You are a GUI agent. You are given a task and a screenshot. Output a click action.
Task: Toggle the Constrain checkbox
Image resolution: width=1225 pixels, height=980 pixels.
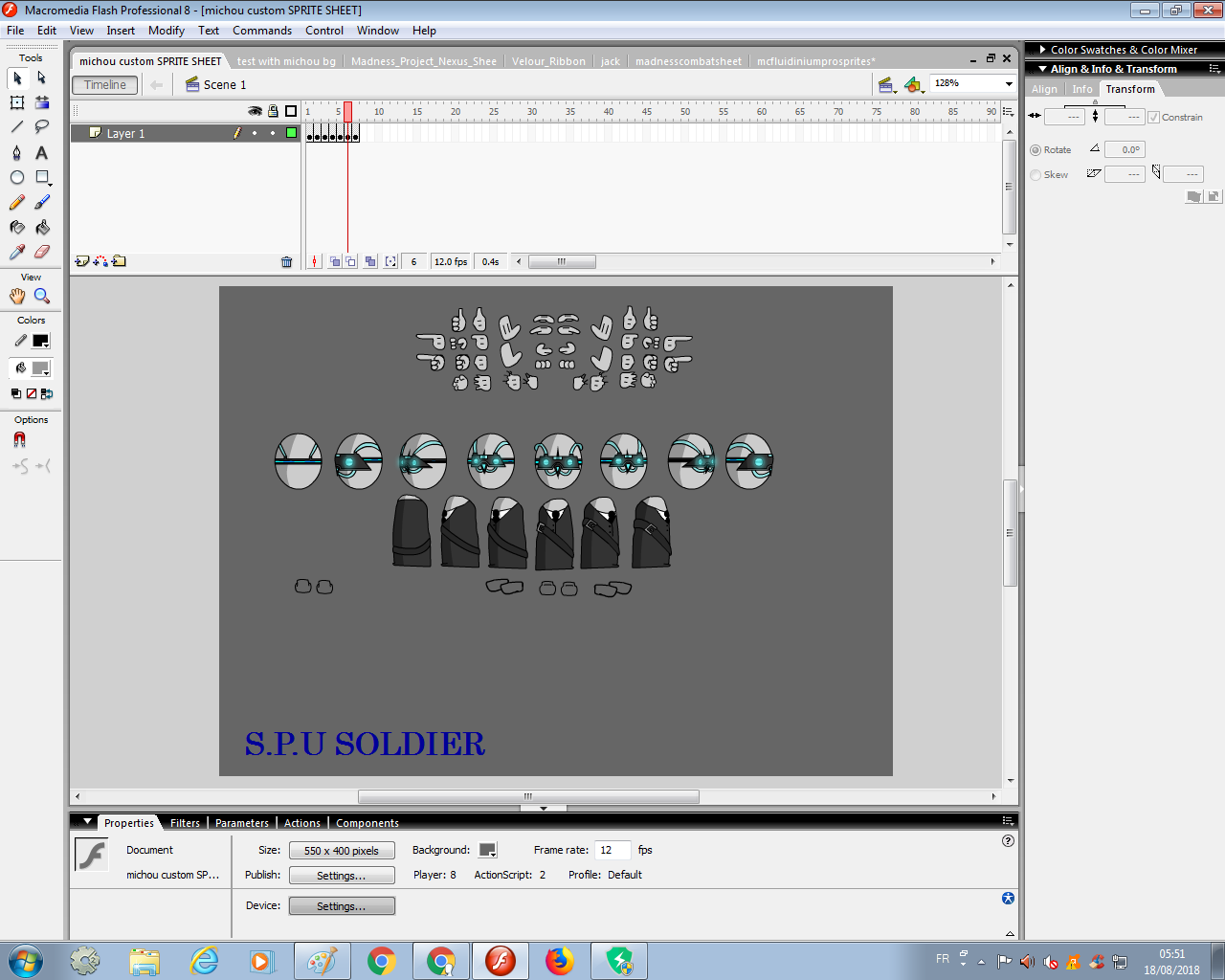pyautogui.click(x=1153, y=118)
